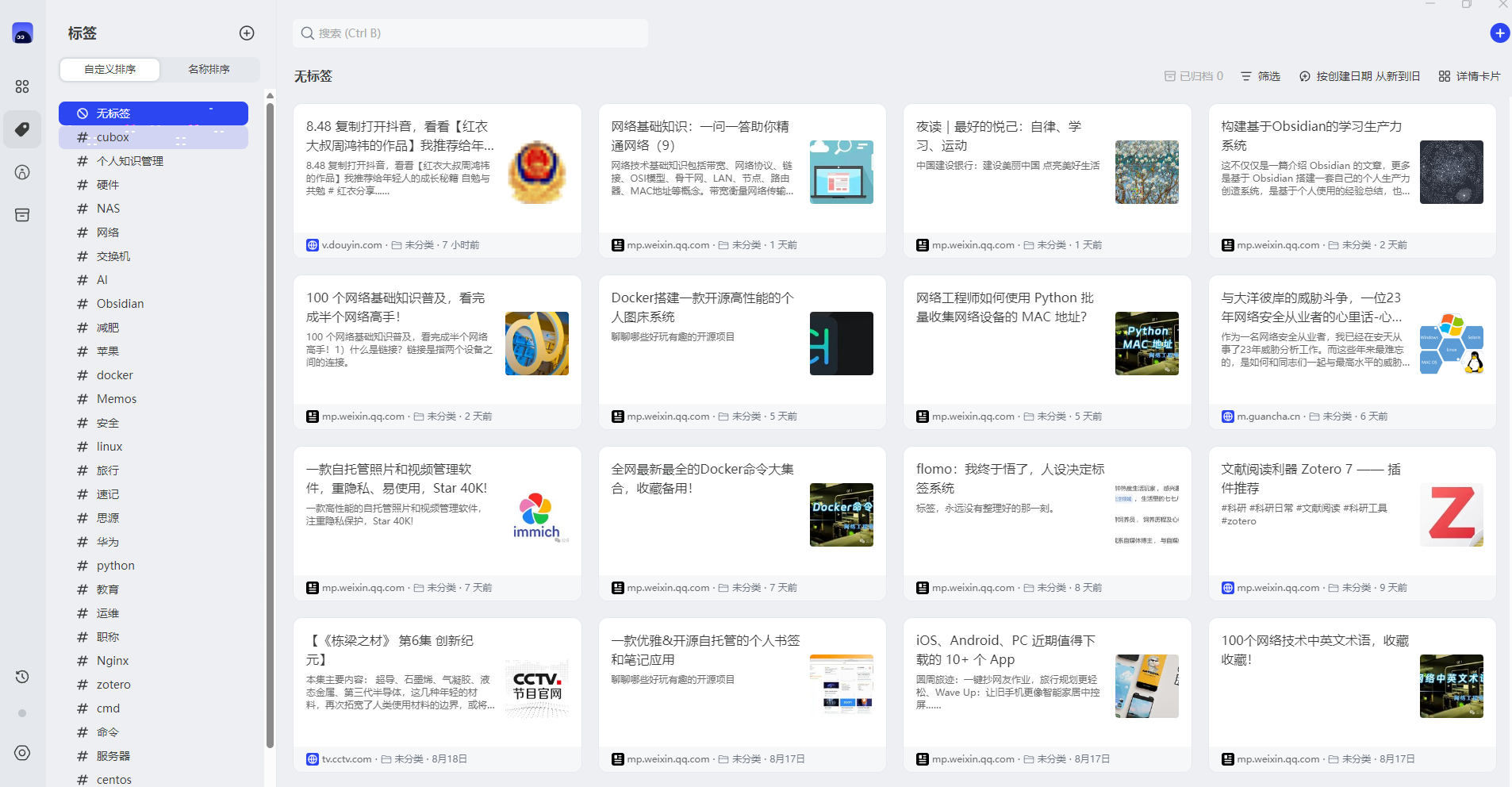Open the 详情卡片 view mode dropdown

1469,76
